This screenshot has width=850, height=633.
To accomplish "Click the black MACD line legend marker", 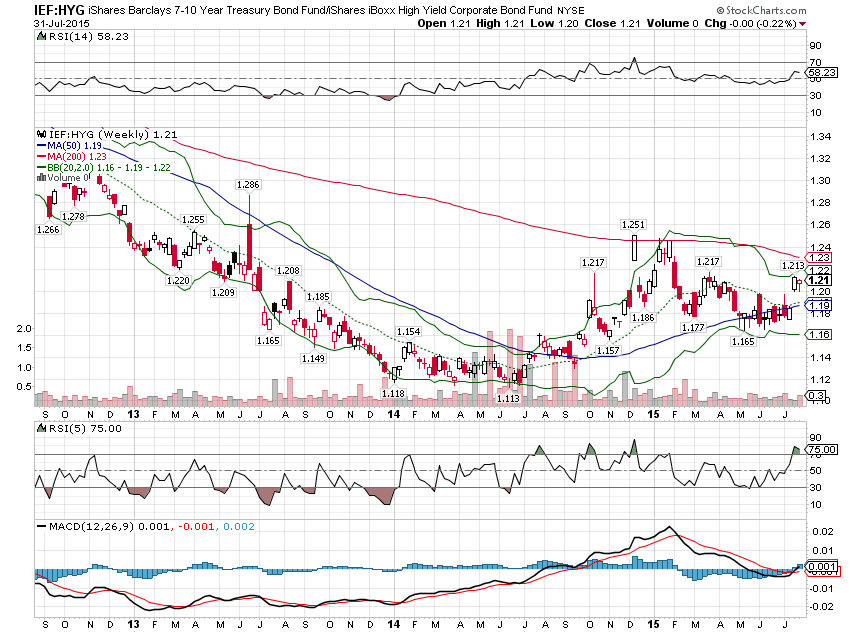I will pos(41,526).
